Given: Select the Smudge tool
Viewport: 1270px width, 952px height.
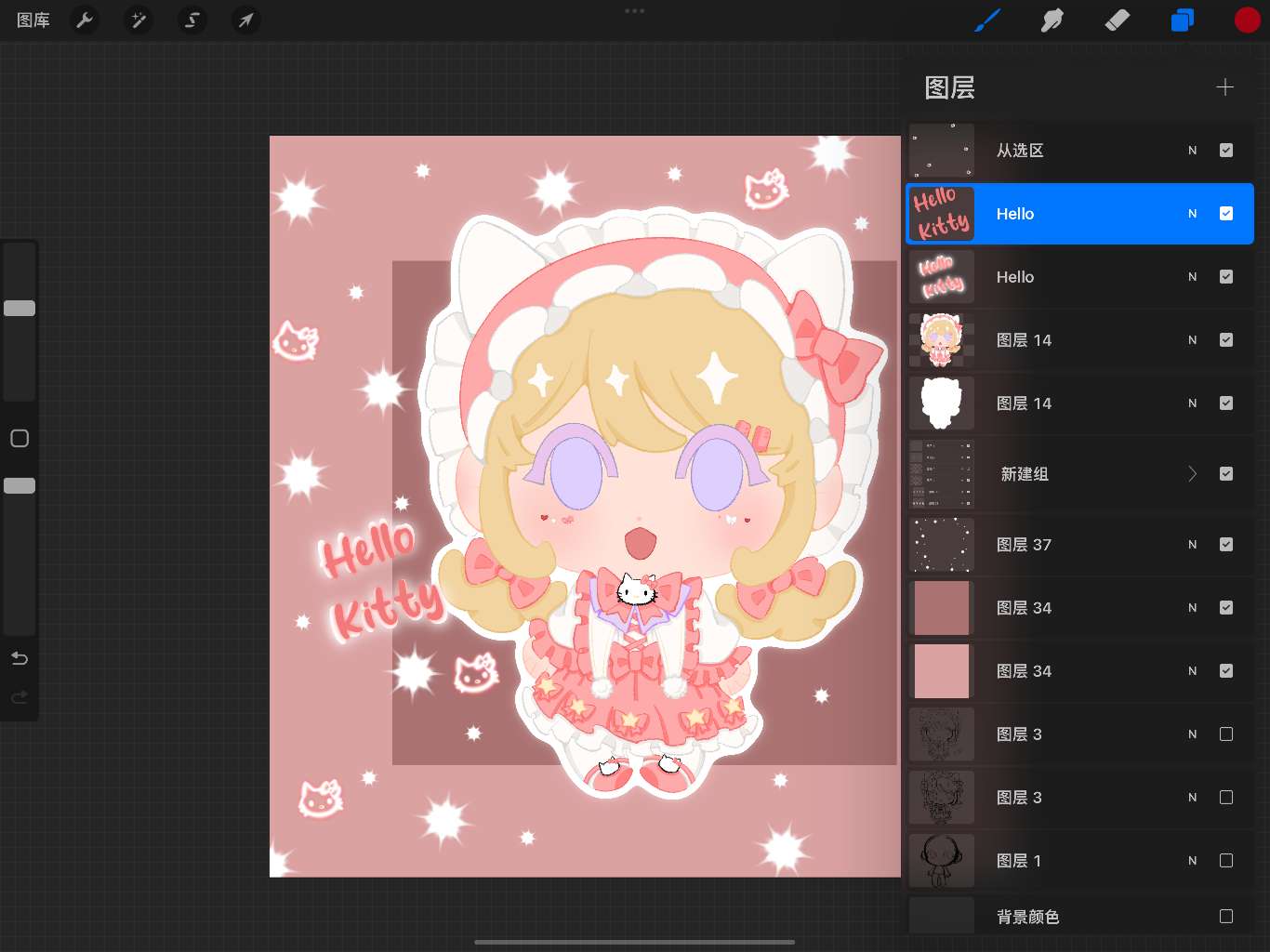Looking at the screenshot, I should pyautogui.click(x=1052, y=20).
